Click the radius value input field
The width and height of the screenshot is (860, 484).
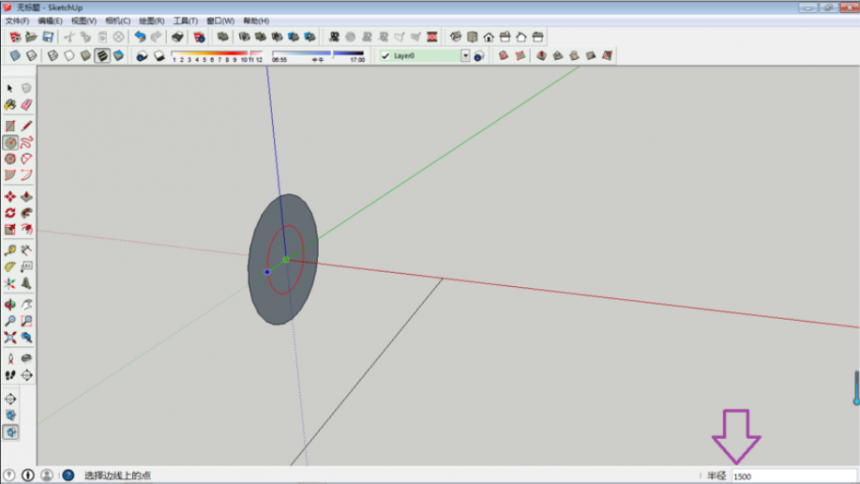794,476
